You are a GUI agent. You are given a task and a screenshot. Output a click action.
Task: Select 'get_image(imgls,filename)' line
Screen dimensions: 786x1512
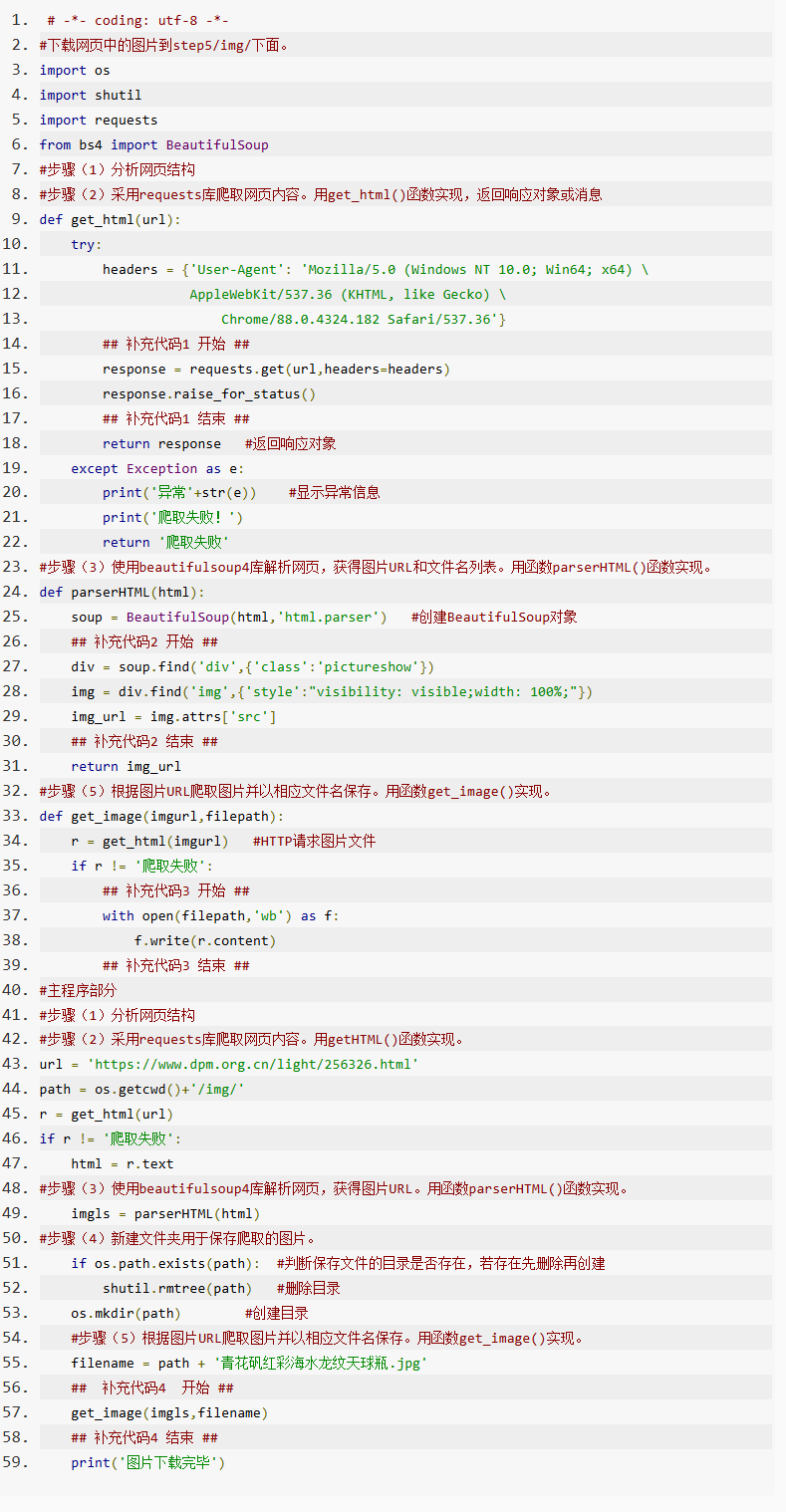pyautogui.click(x=169, y=1412)
